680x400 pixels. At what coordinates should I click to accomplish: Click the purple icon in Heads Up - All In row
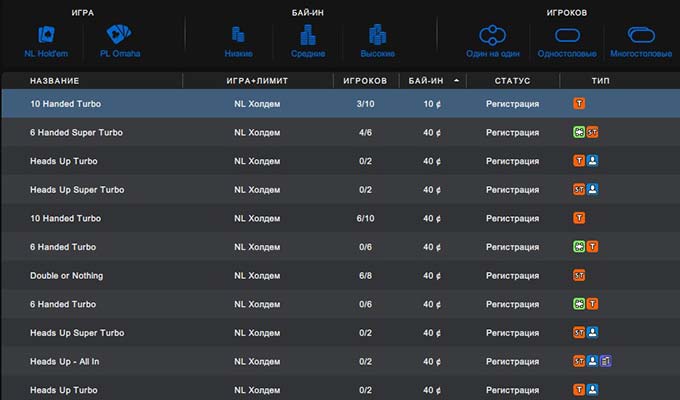point(606,361)
